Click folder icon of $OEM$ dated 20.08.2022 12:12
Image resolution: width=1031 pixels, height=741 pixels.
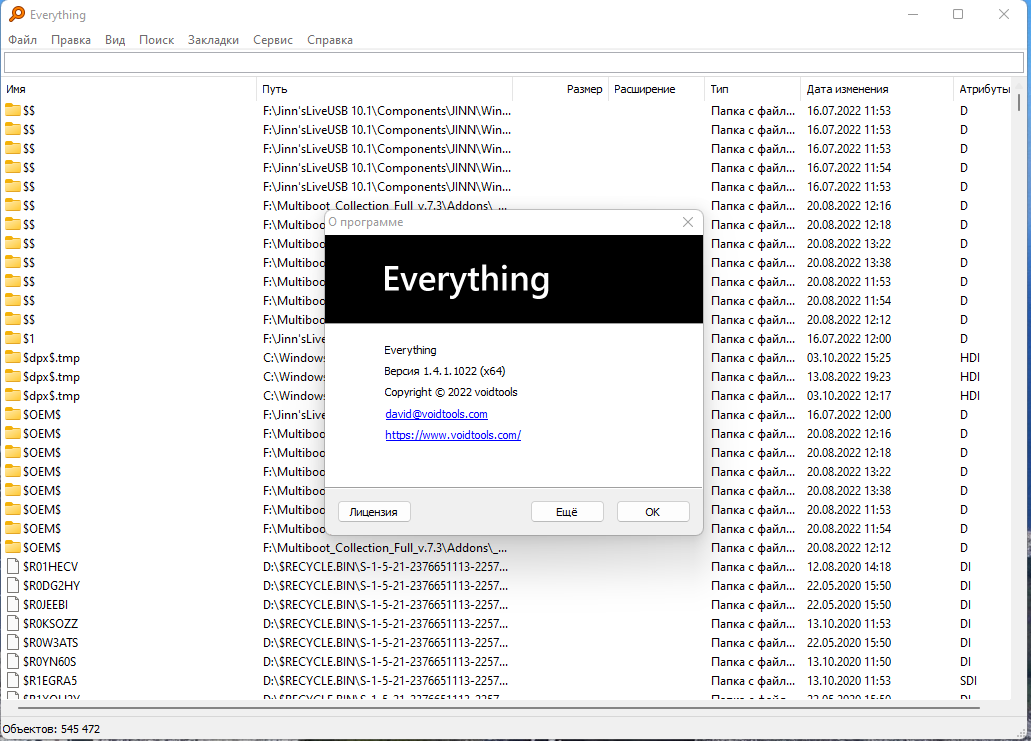[x=13, y=548]
